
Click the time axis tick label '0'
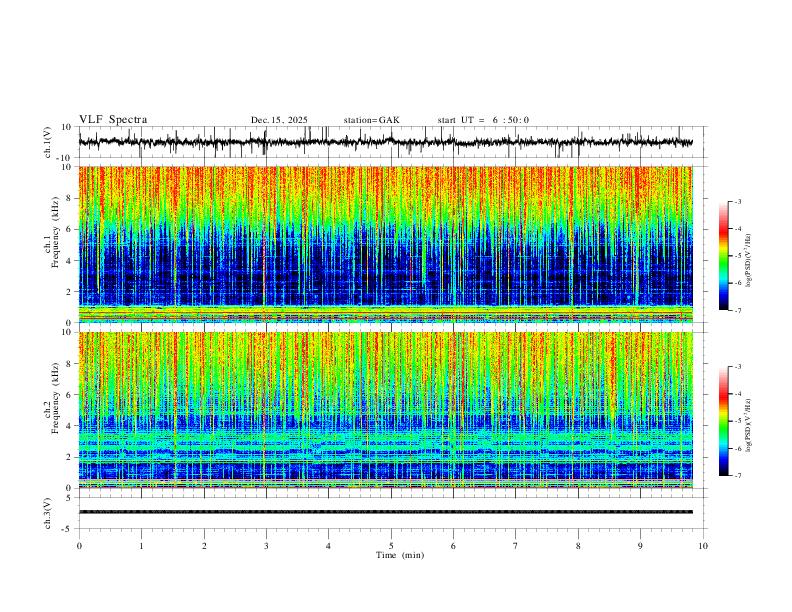(79, 546)
